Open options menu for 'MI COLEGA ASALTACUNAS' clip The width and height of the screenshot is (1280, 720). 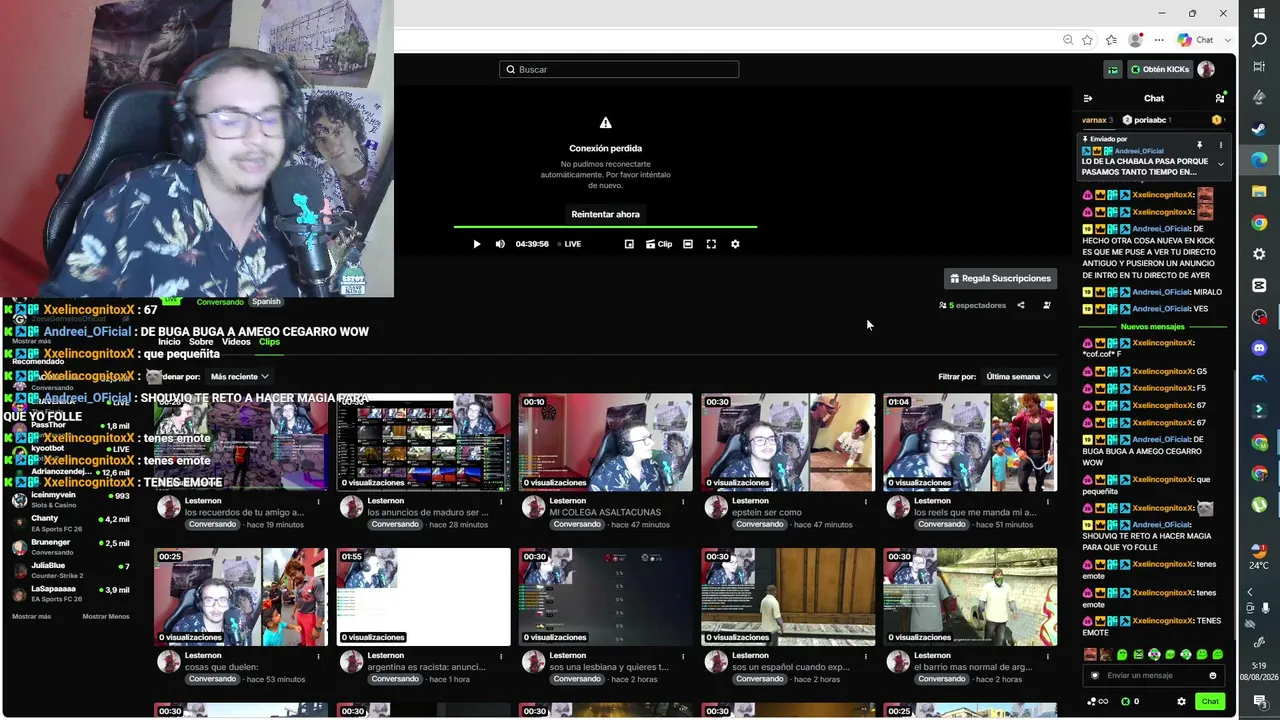pyautogui.click(x=684, y=501)
